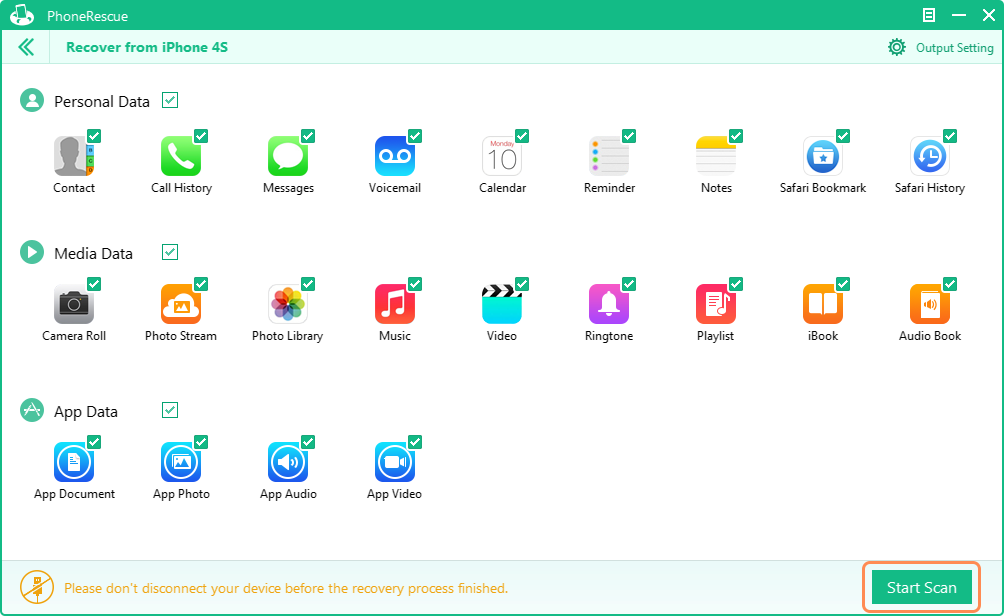Image resolution: width=1004 pixels, height=616 pixels.
Task: Select the Call History phone icon
Action: [x=181, y=156]
